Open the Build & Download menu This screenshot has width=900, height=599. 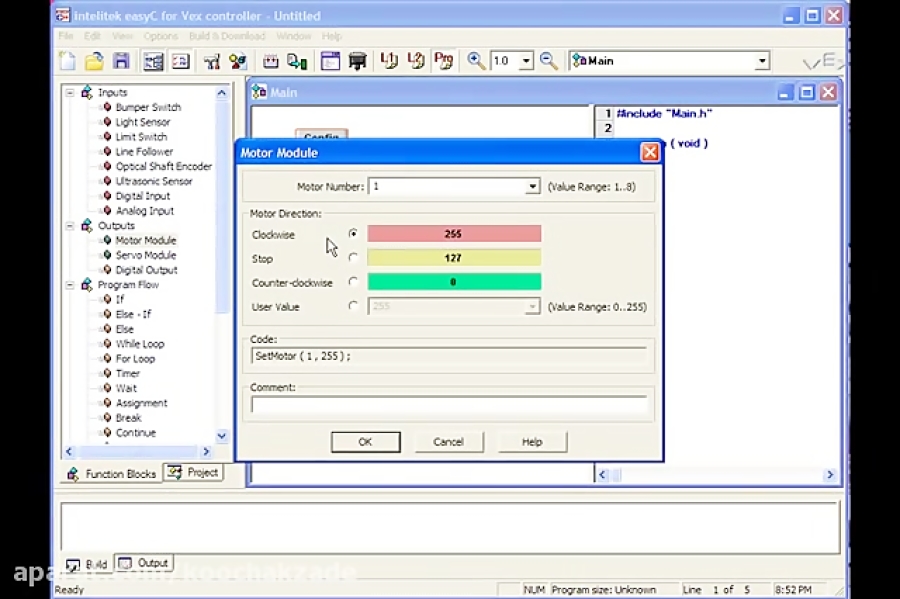(227, 36)
